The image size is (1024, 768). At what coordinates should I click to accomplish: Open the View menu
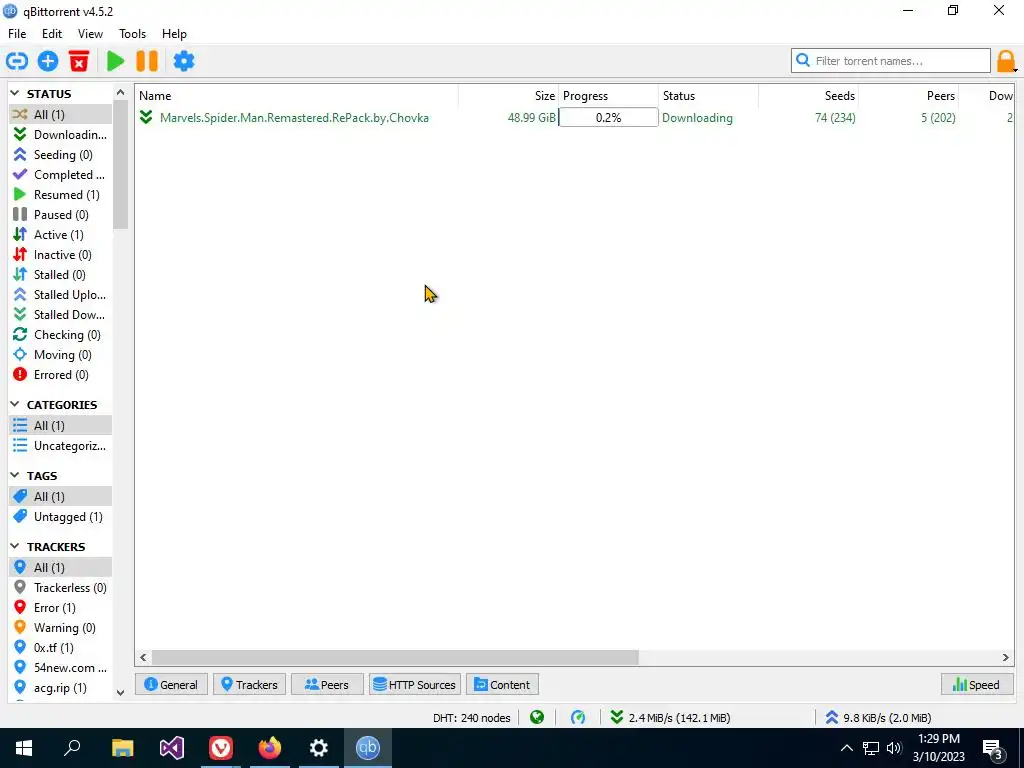tap(90, 34)
